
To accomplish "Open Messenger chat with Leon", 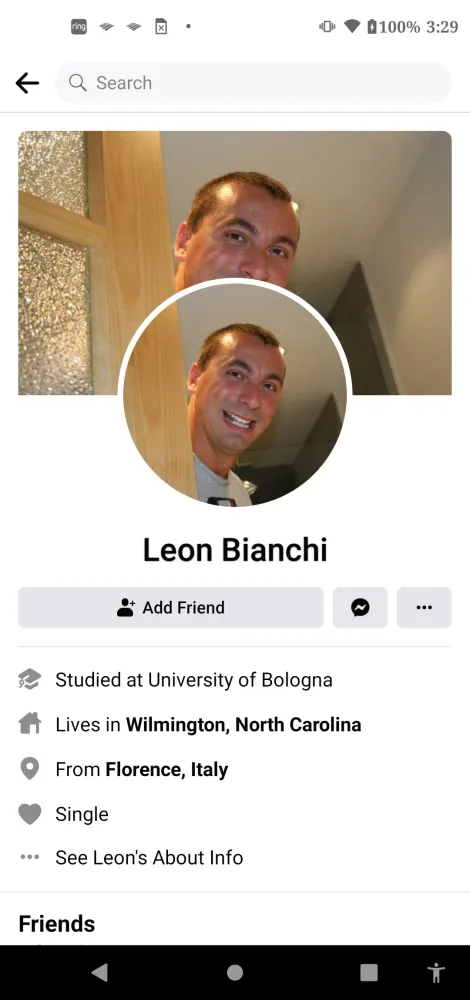I will tap(360, 608).
